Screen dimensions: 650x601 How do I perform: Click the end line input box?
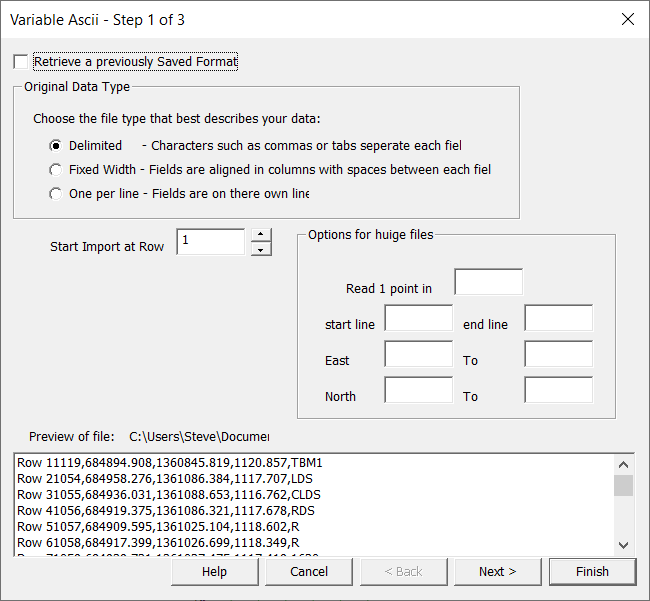558,318
